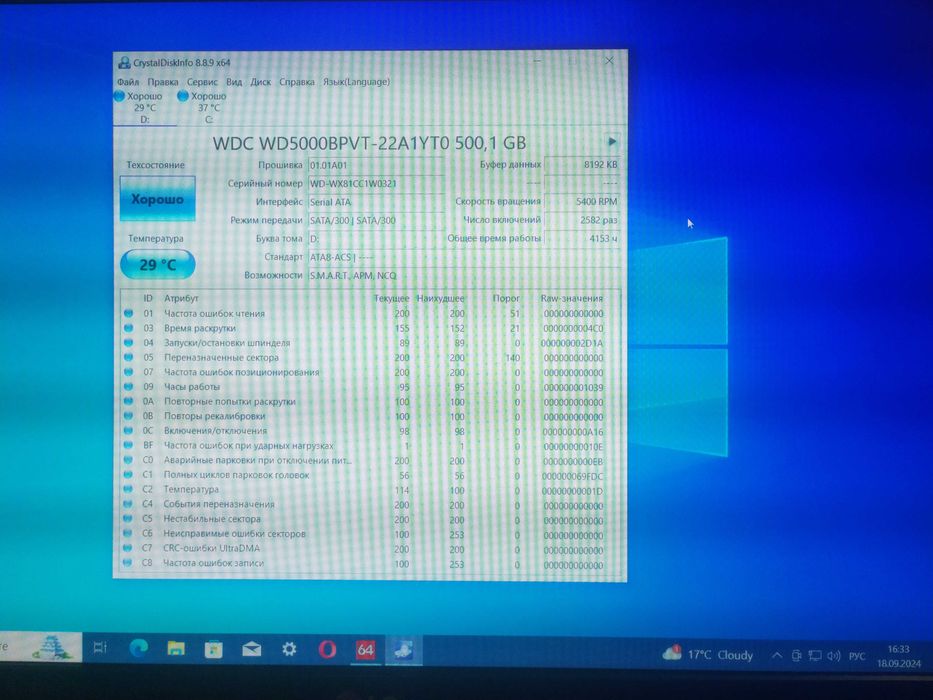Click the serial number field WD-WX81CC1W0321
The width and height of the screenshot is (933, 700).
(x=375, y=183)
